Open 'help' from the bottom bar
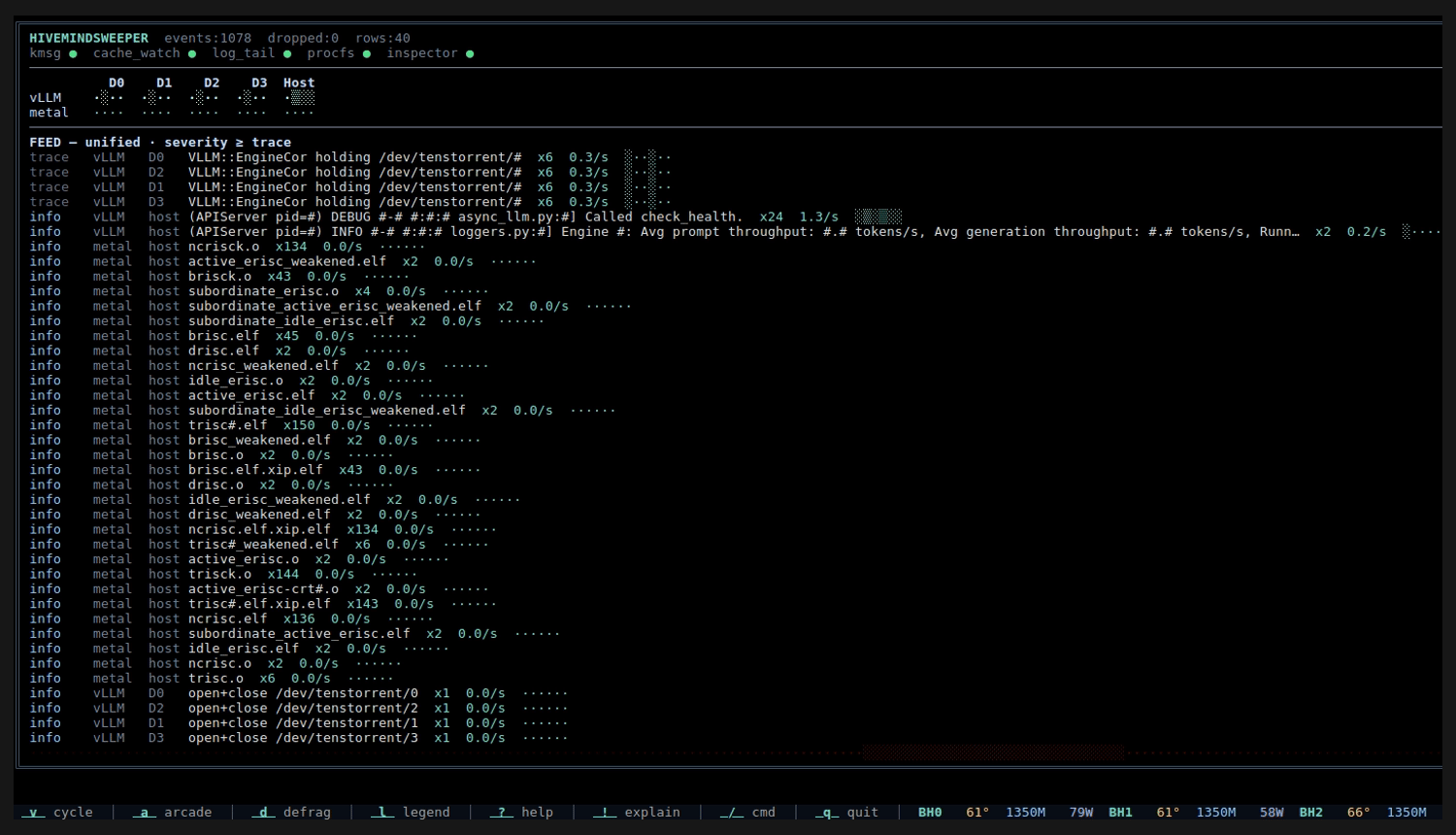This screenshot has width=1456, height=835. [x=521, y=812]
